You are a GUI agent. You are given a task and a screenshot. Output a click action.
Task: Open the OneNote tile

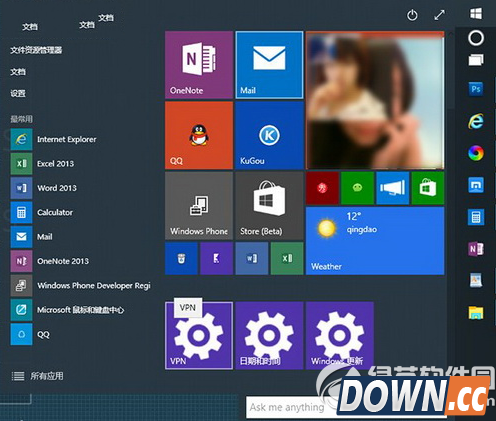pyautogui.click(x=199, y=65)
